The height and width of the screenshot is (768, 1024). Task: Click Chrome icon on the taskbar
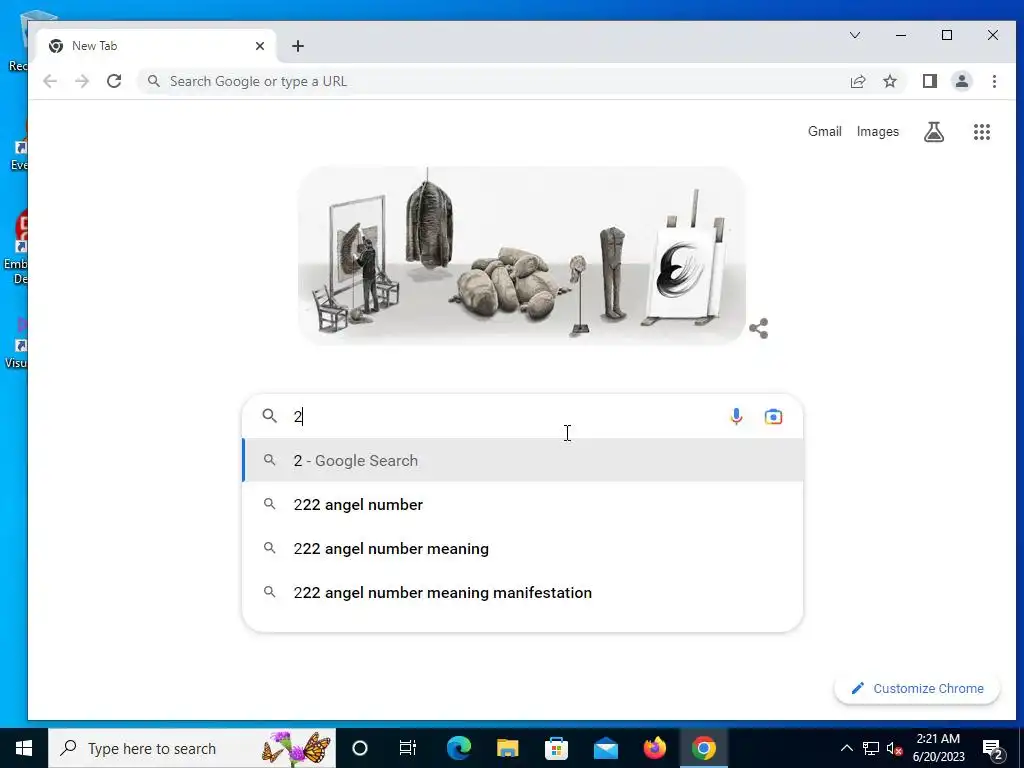click(x=703, y=748)
